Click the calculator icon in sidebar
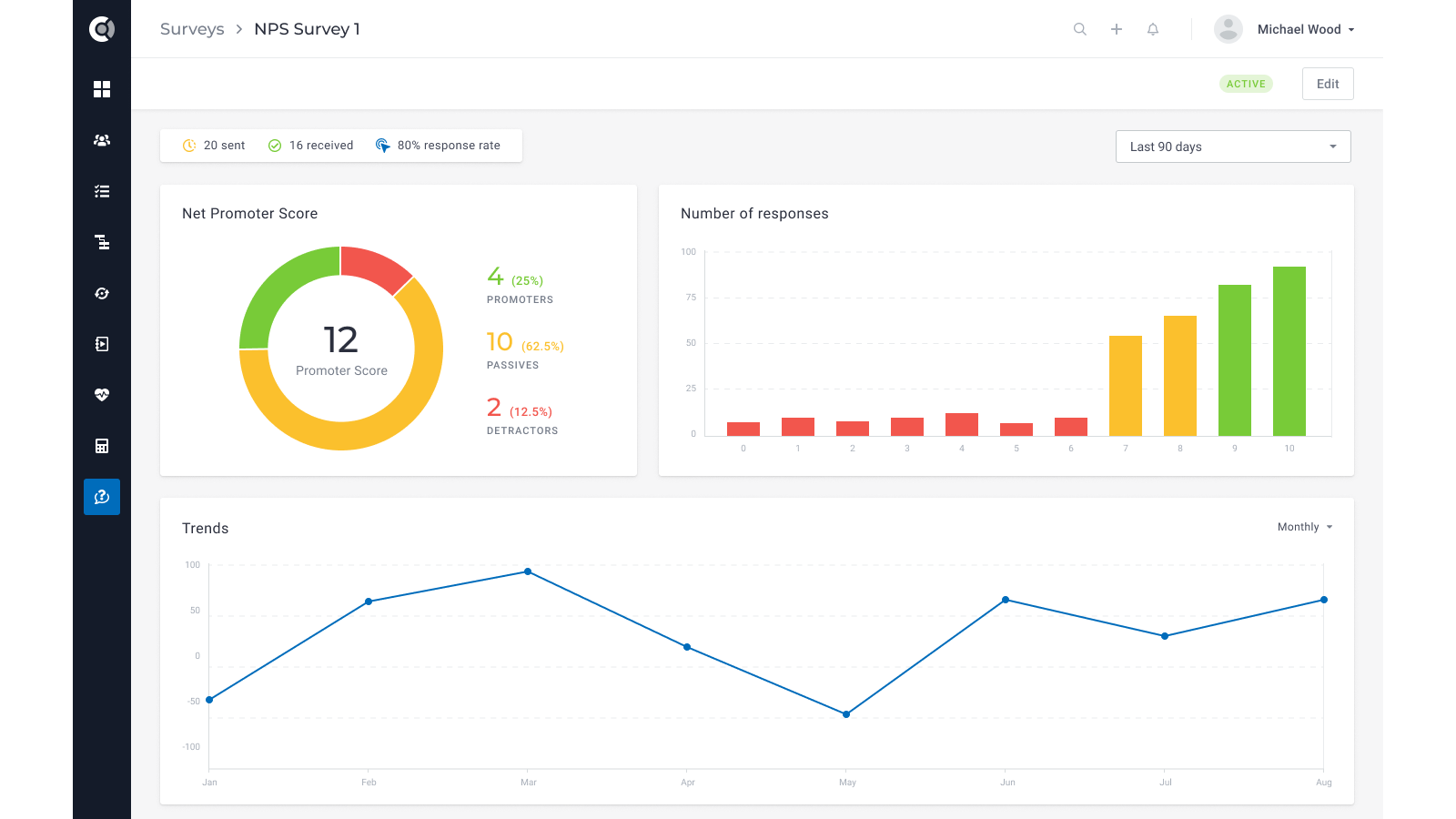This screenshot has height=819, width=1456. pos(102,446)
